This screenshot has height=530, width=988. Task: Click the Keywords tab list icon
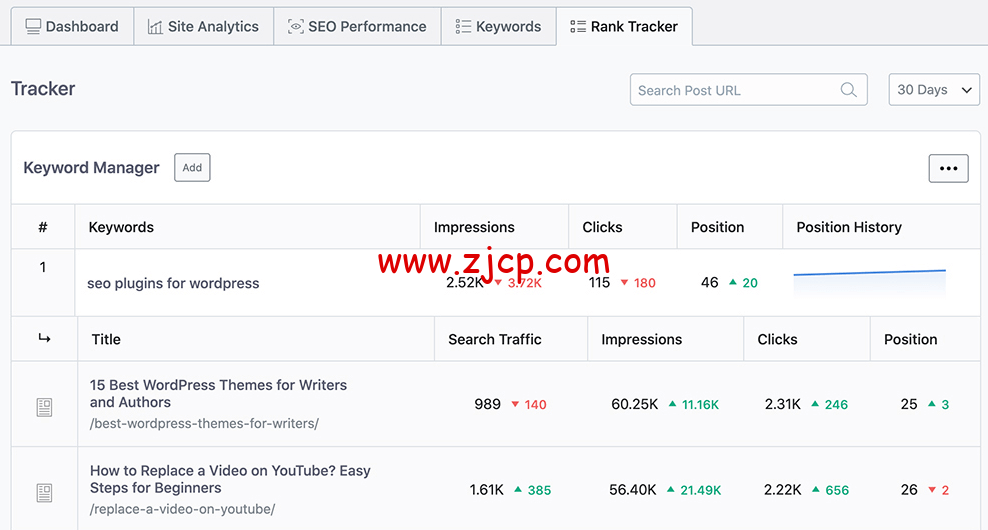coord(463,27)
